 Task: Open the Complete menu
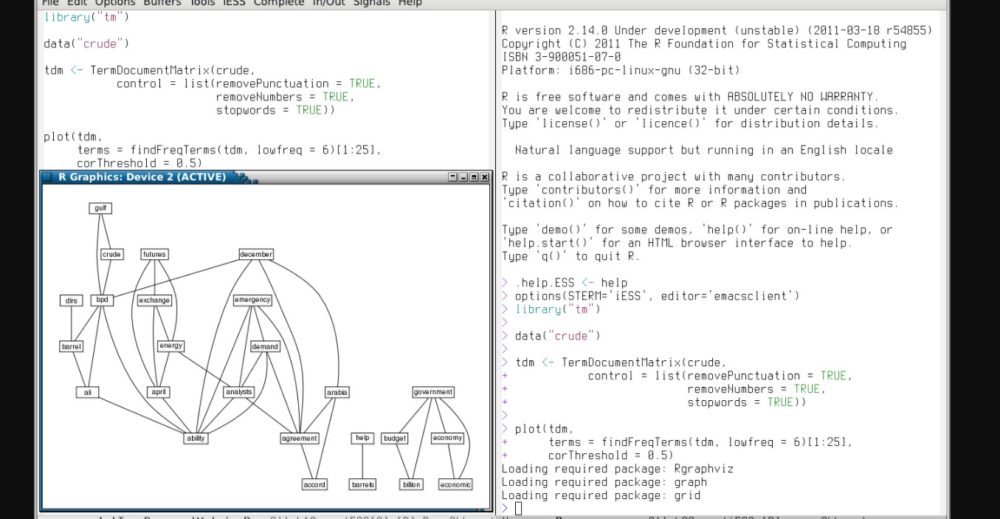[279, 3]
